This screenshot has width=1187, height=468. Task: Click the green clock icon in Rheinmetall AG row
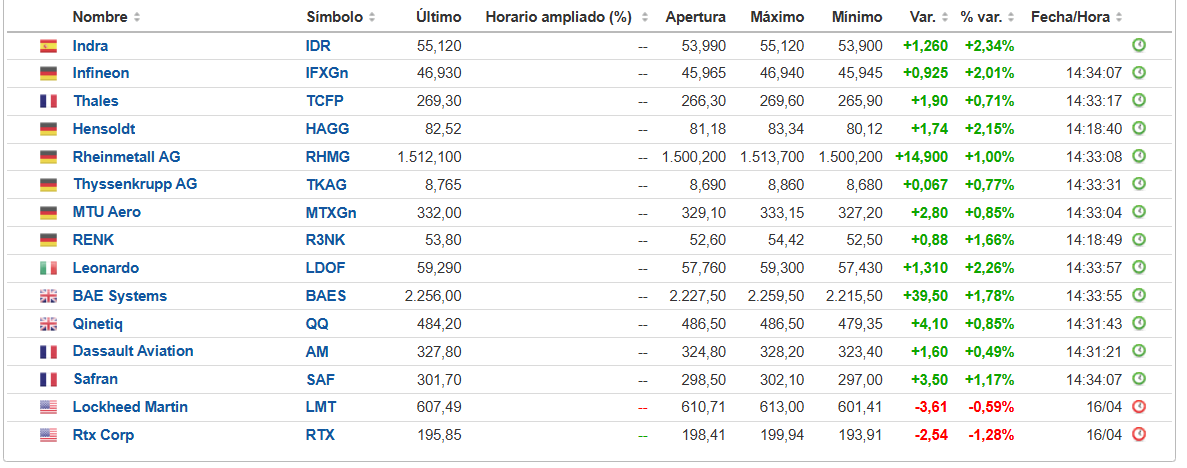(x=1139, y=156)
